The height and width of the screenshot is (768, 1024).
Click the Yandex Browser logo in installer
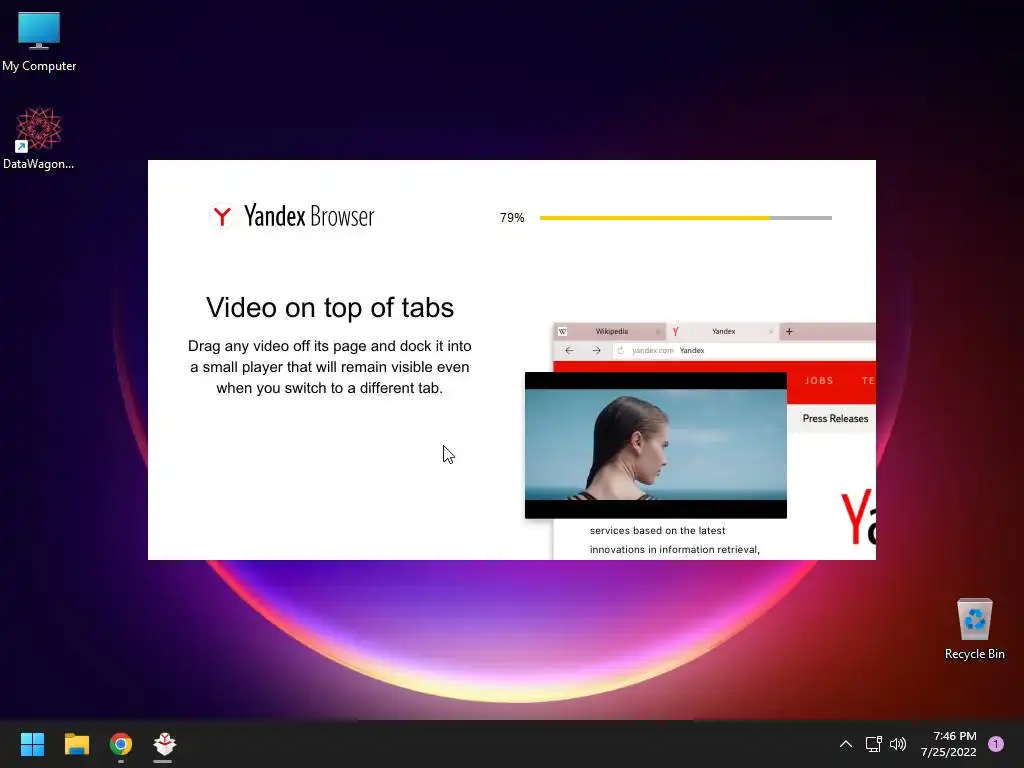click(292, 216)
